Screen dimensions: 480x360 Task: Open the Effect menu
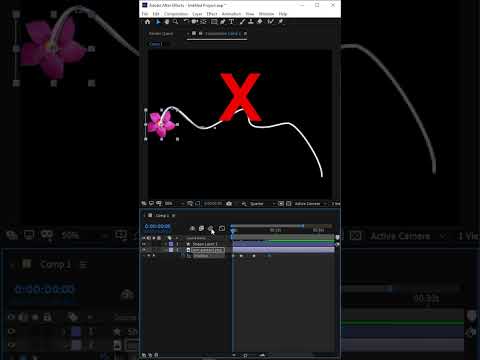(212, 14)
